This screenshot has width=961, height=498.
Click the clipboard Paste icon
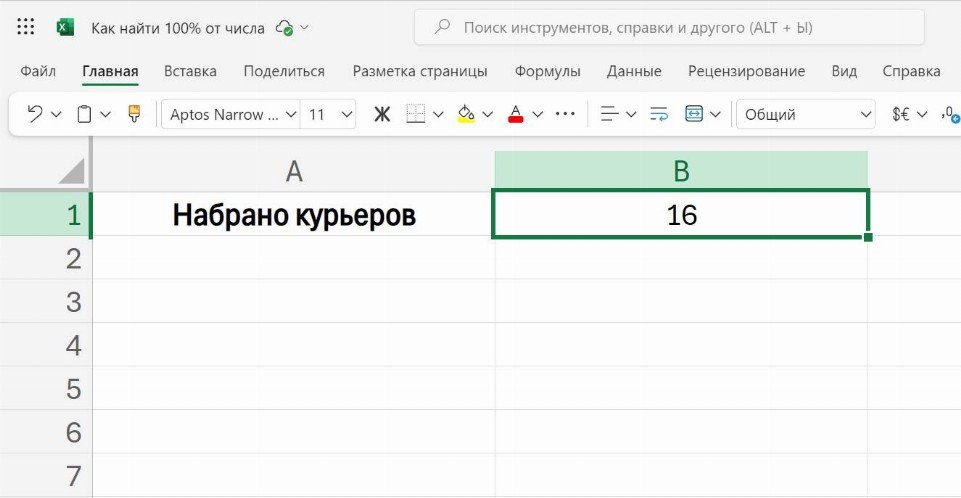coord(84,114)
